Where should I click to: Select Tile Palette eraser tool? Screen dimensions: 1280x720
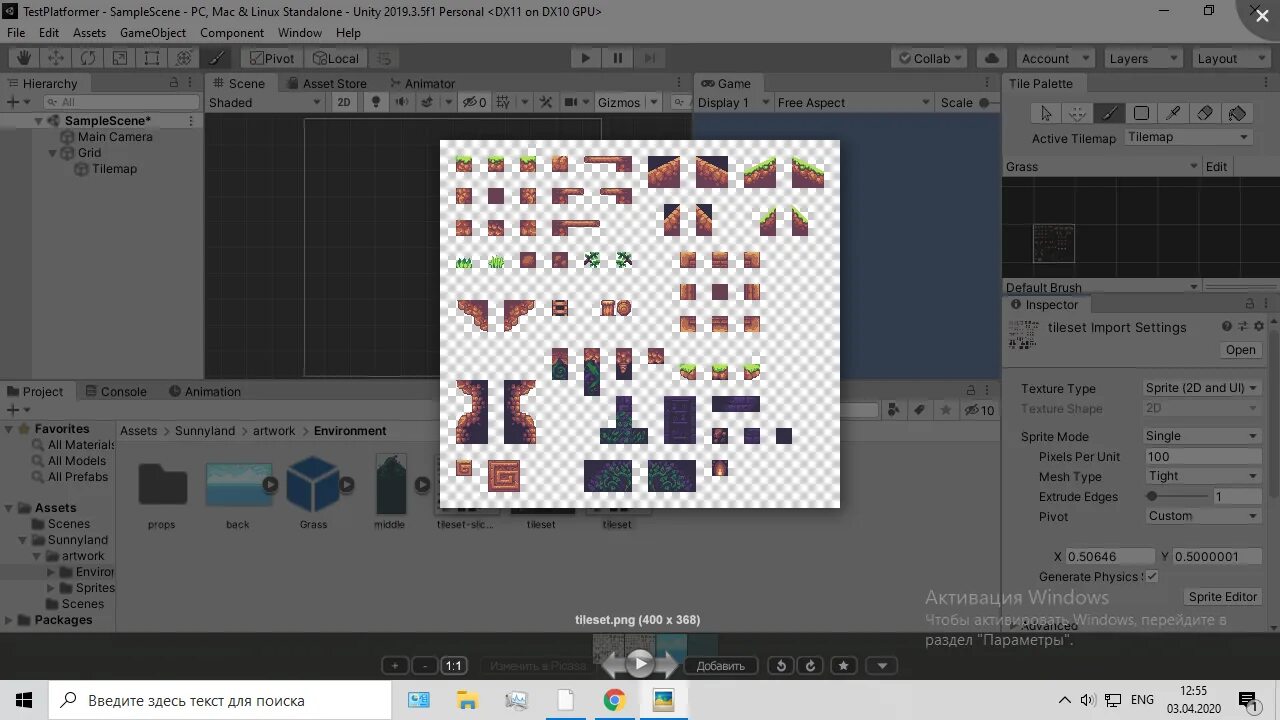[x=1204, y=113]
